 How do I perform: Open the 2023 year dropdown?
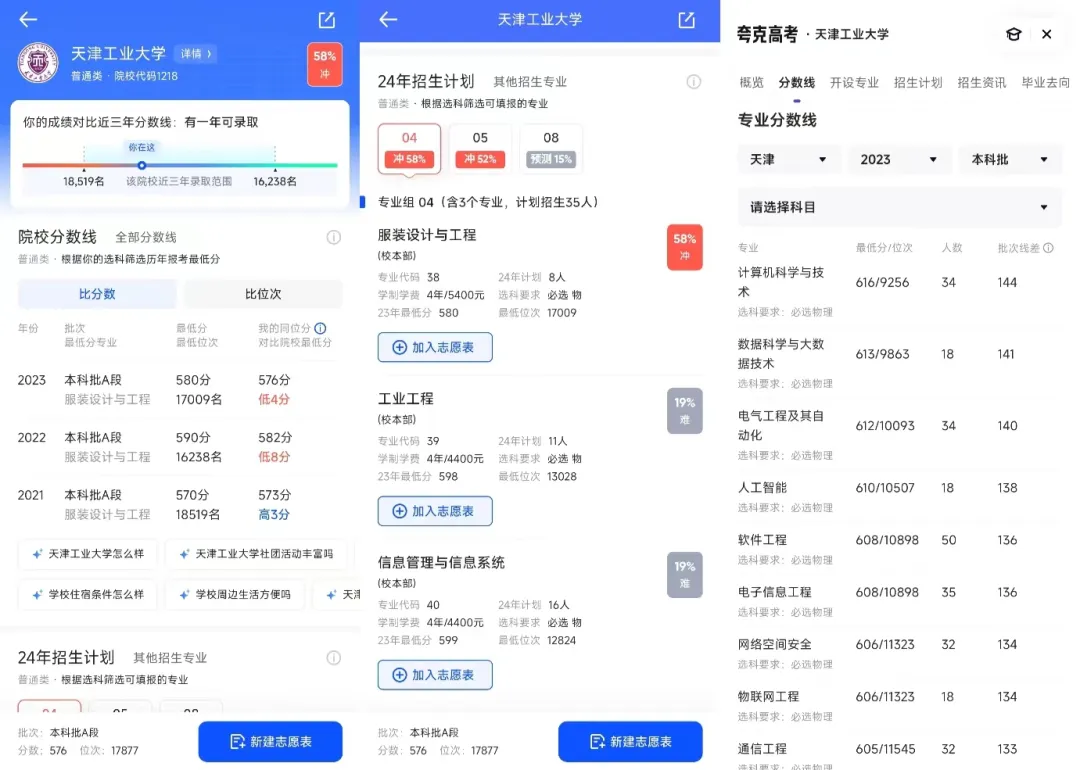click(x=897, y=160)
